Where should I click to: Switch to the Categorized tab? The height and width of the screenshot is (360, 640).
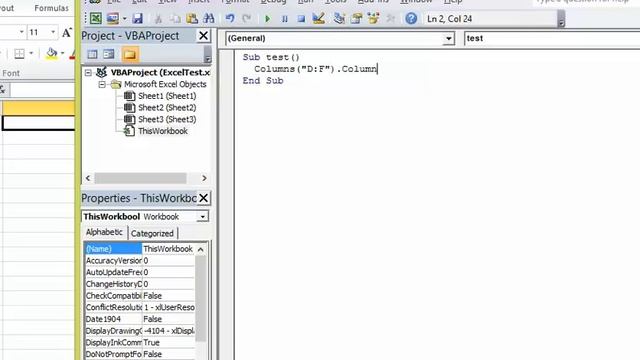(152, 233)
